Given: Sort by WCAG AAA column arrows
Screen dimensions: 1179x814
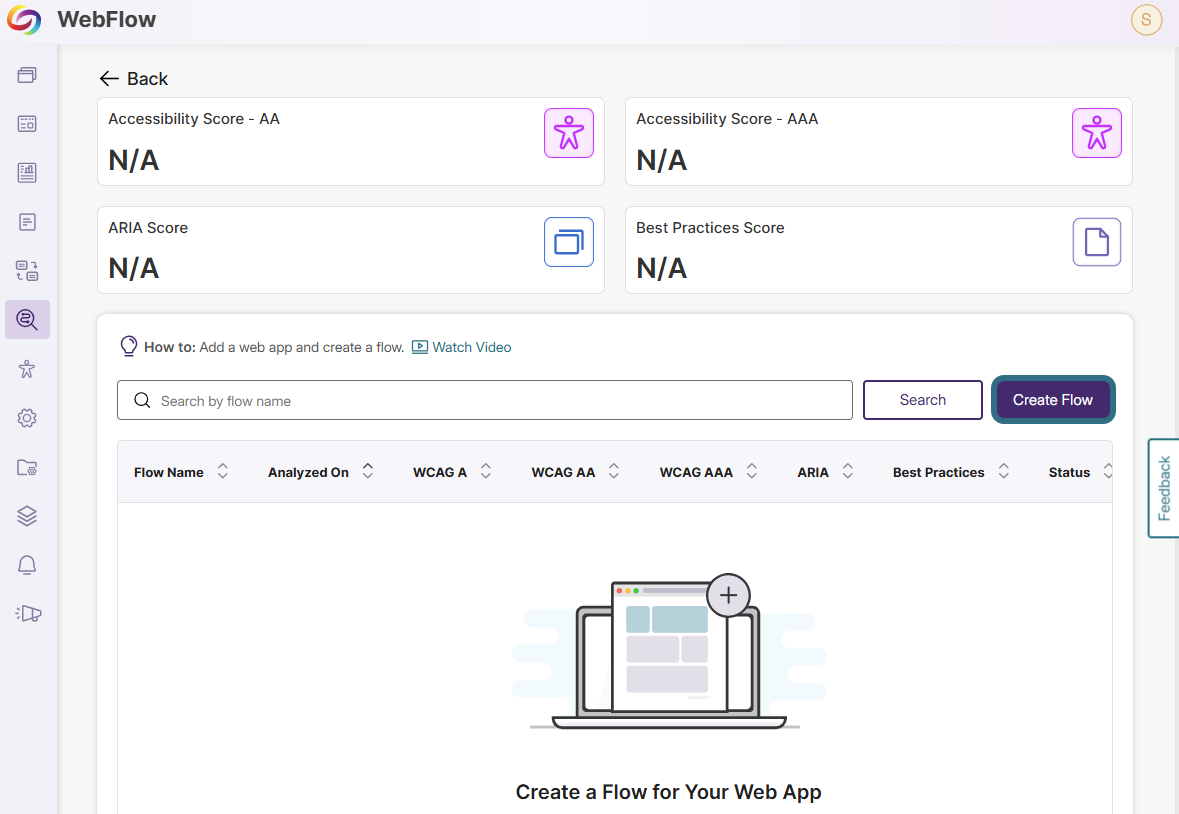Looking at the screenshot, I should (x=752, y=471).
